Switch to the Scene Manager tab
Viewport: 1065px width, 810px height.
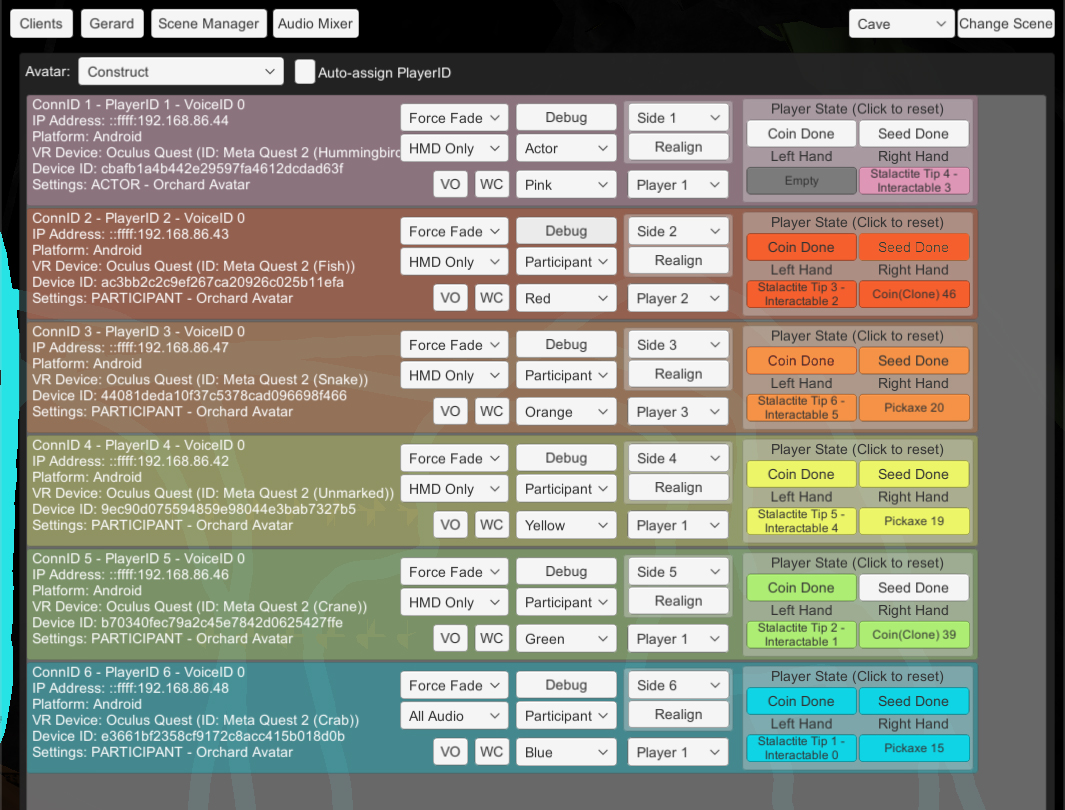tap(209, 24)
